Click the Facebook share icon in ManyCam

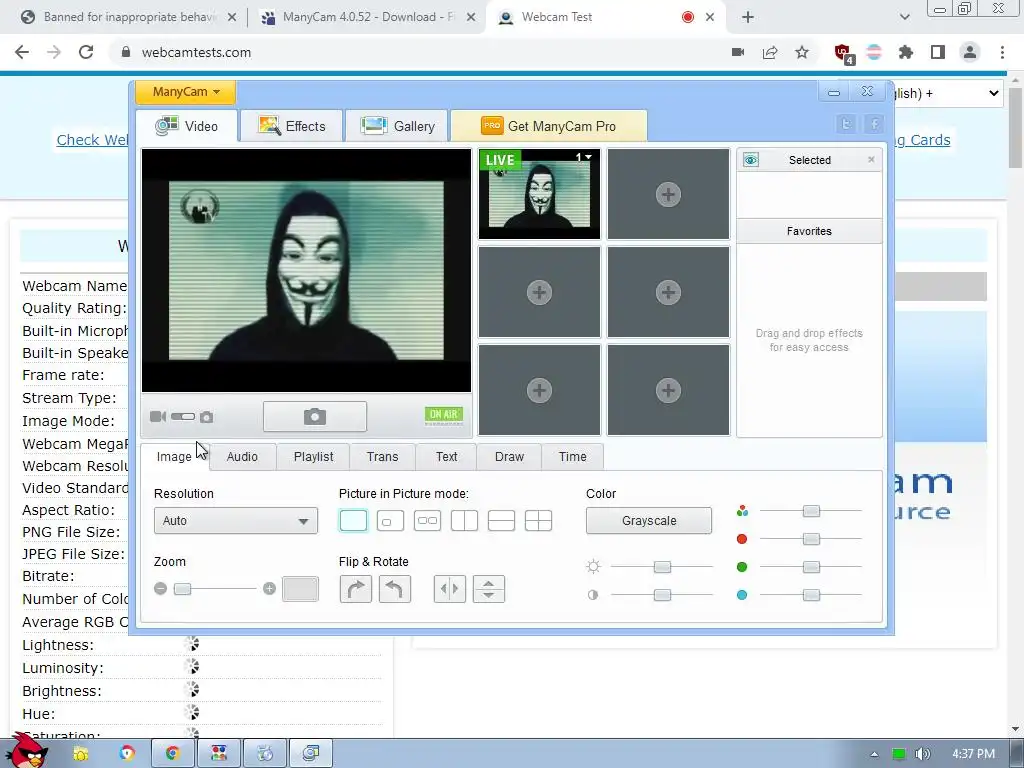[874, 124]
